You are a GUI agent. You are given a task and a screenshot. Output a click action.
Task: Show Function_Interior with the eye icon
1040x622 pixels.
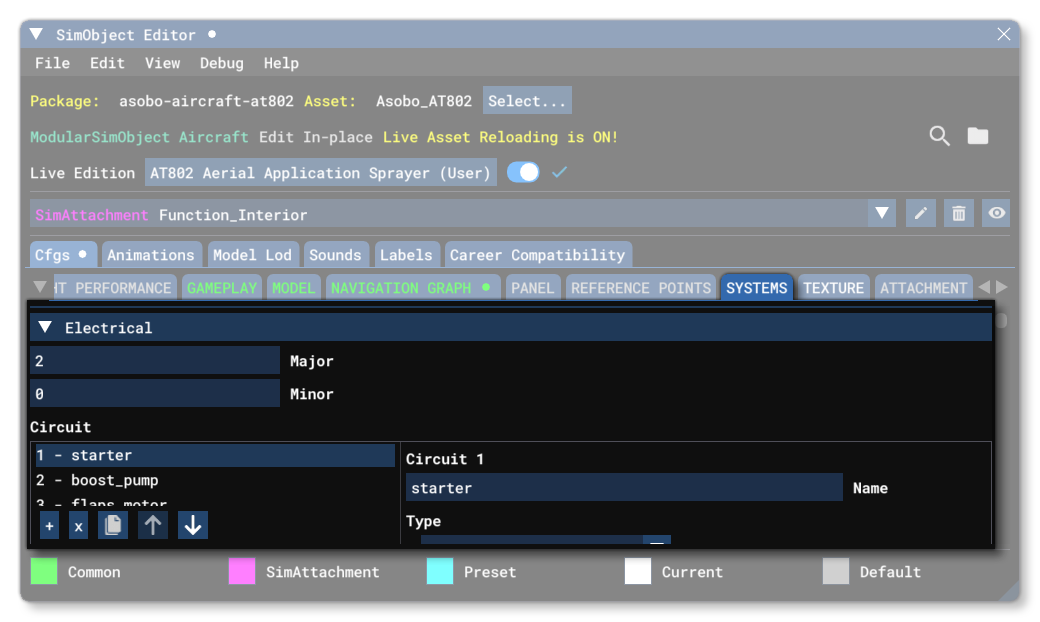[x=995, y=213]
